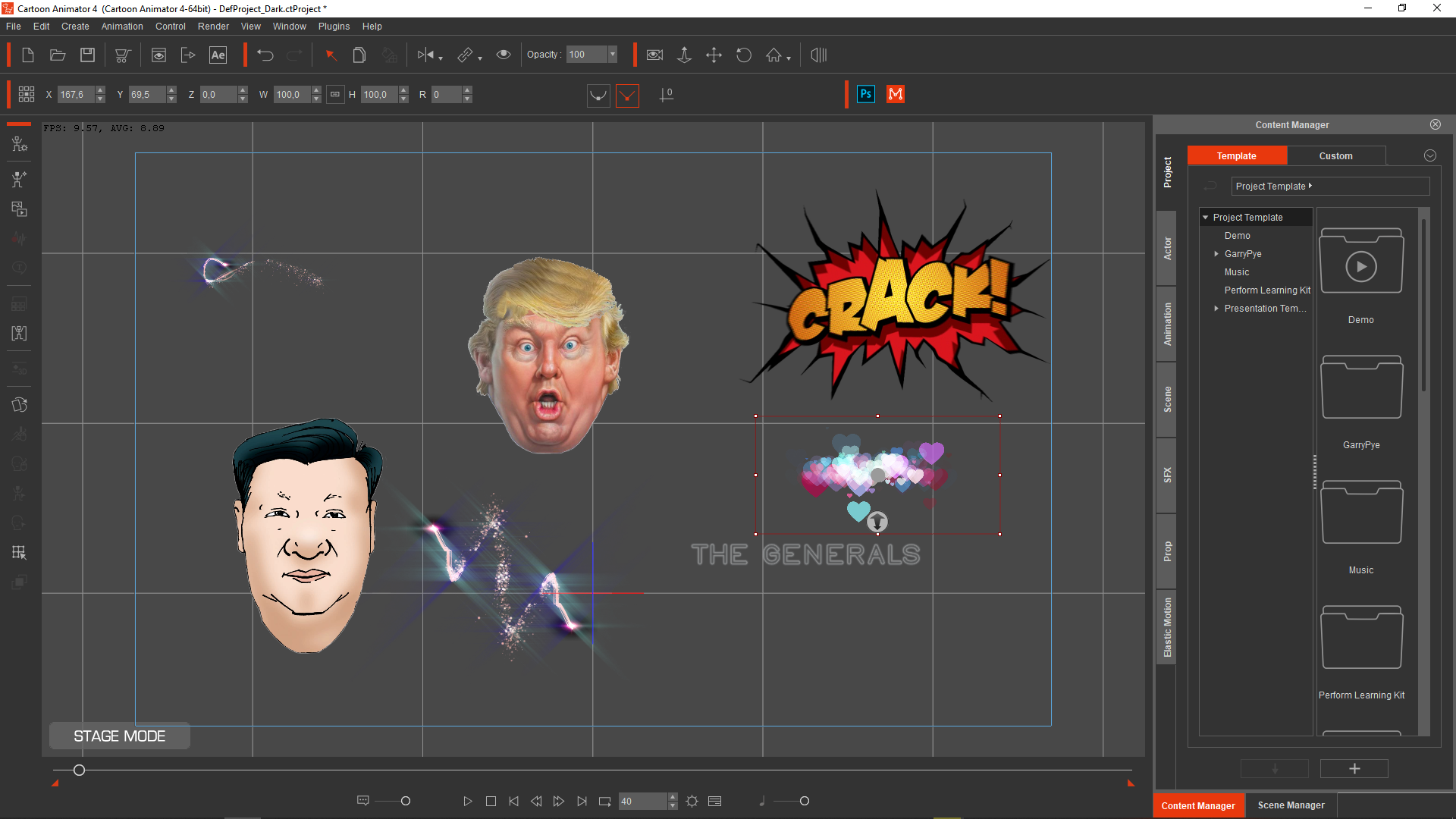Image resolution: width=1456 pixels, height=819 pixels.
Task: Expand the Presentation Tem... tree node
Action: (x=1216, y=309)
